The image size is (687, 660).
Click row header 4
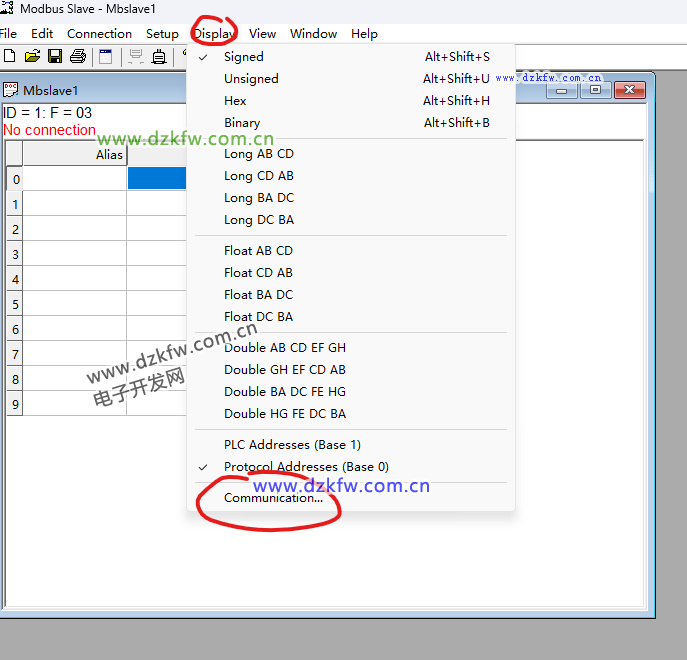click(x=15, y=279)
